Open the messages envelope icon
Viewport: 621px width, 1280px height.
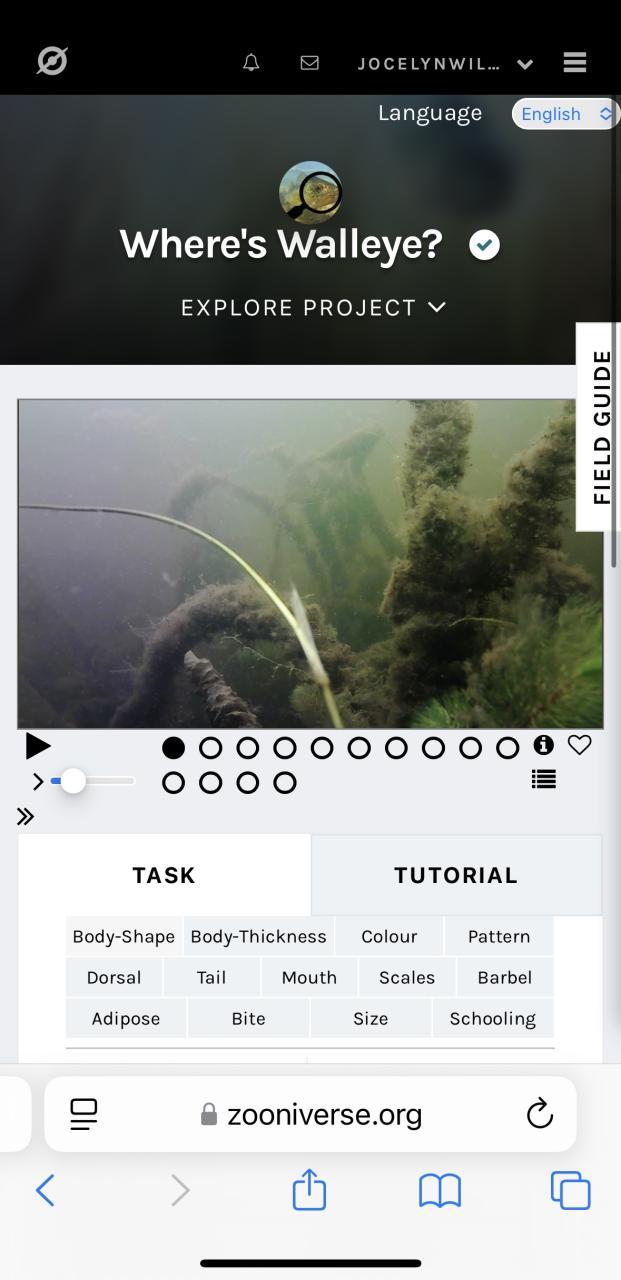[310, 63]
